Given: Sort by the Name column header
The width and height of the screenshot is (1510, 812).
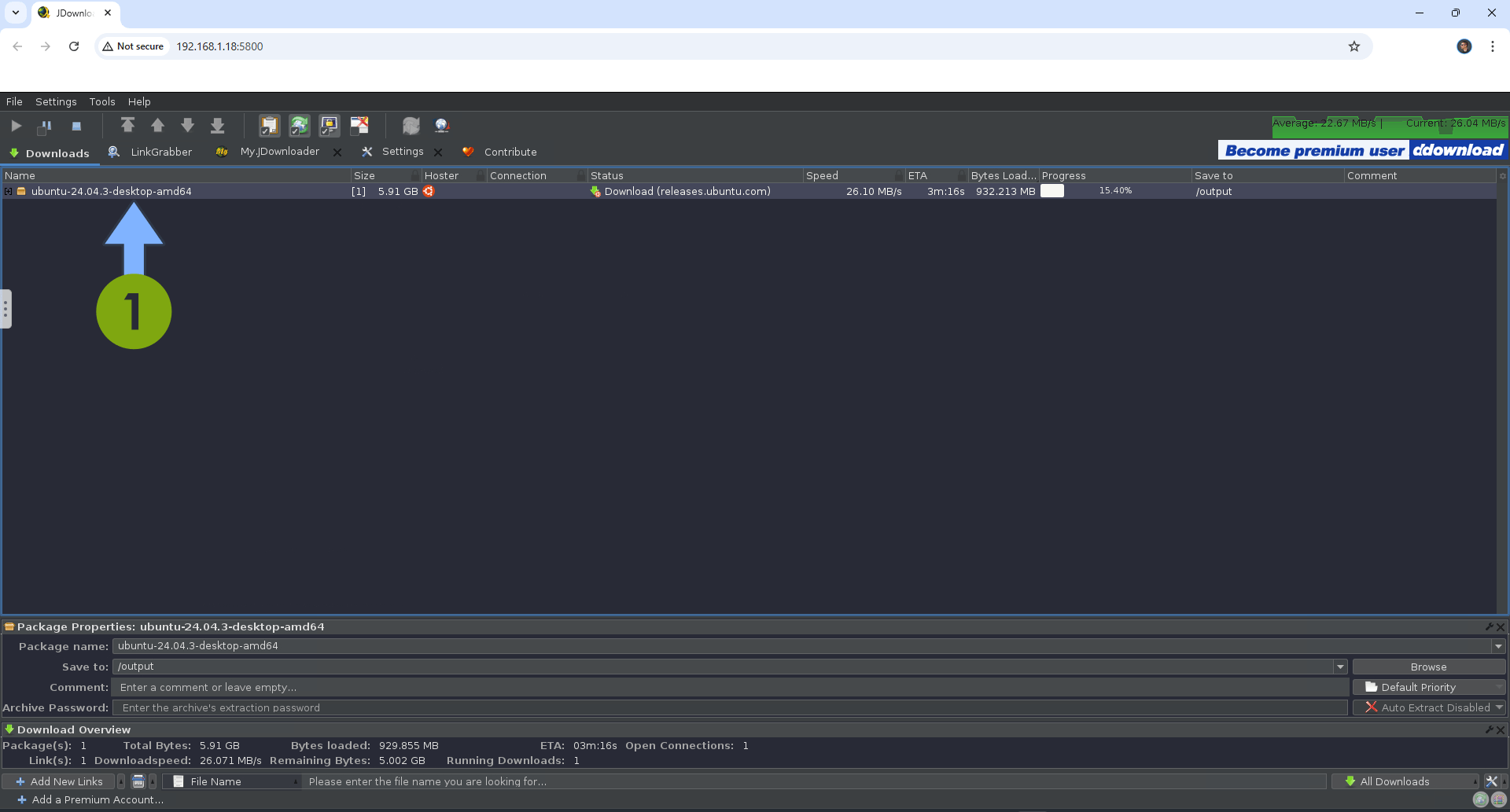Looking at the screenshot, I should [x=176, y=175].
